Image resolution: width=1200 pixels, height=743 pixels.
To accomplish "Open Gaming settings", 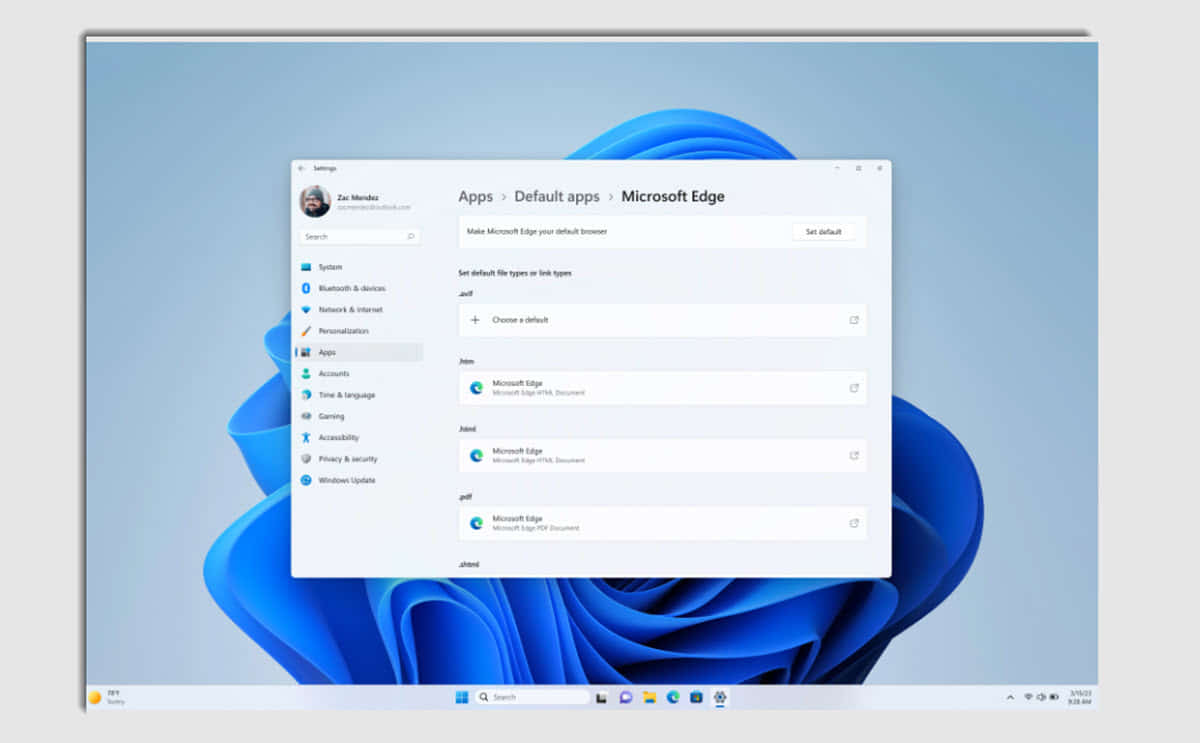I will pos(360,416).
